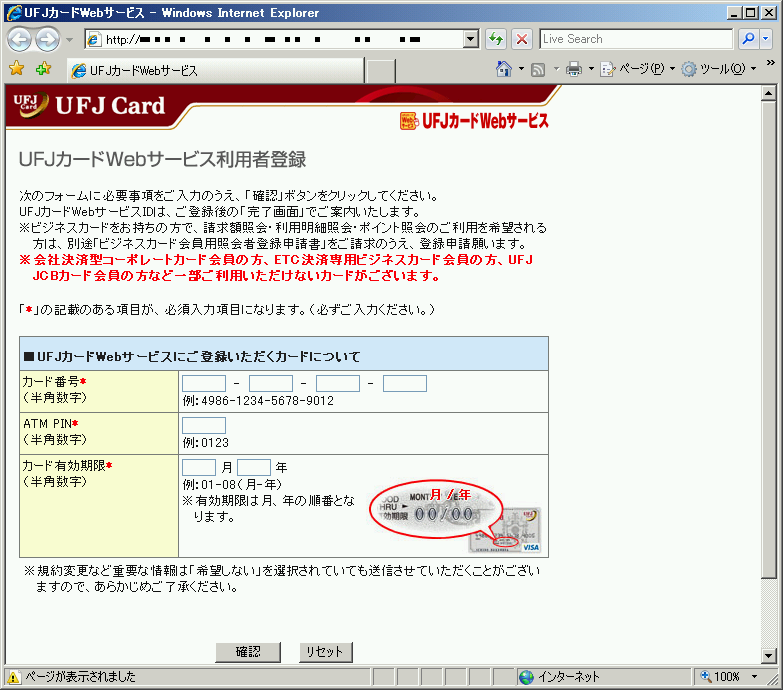783x690 pixels.
Task: Expand the address bar history dropdown
Action: pyautogui.click(x=470, y=39)
